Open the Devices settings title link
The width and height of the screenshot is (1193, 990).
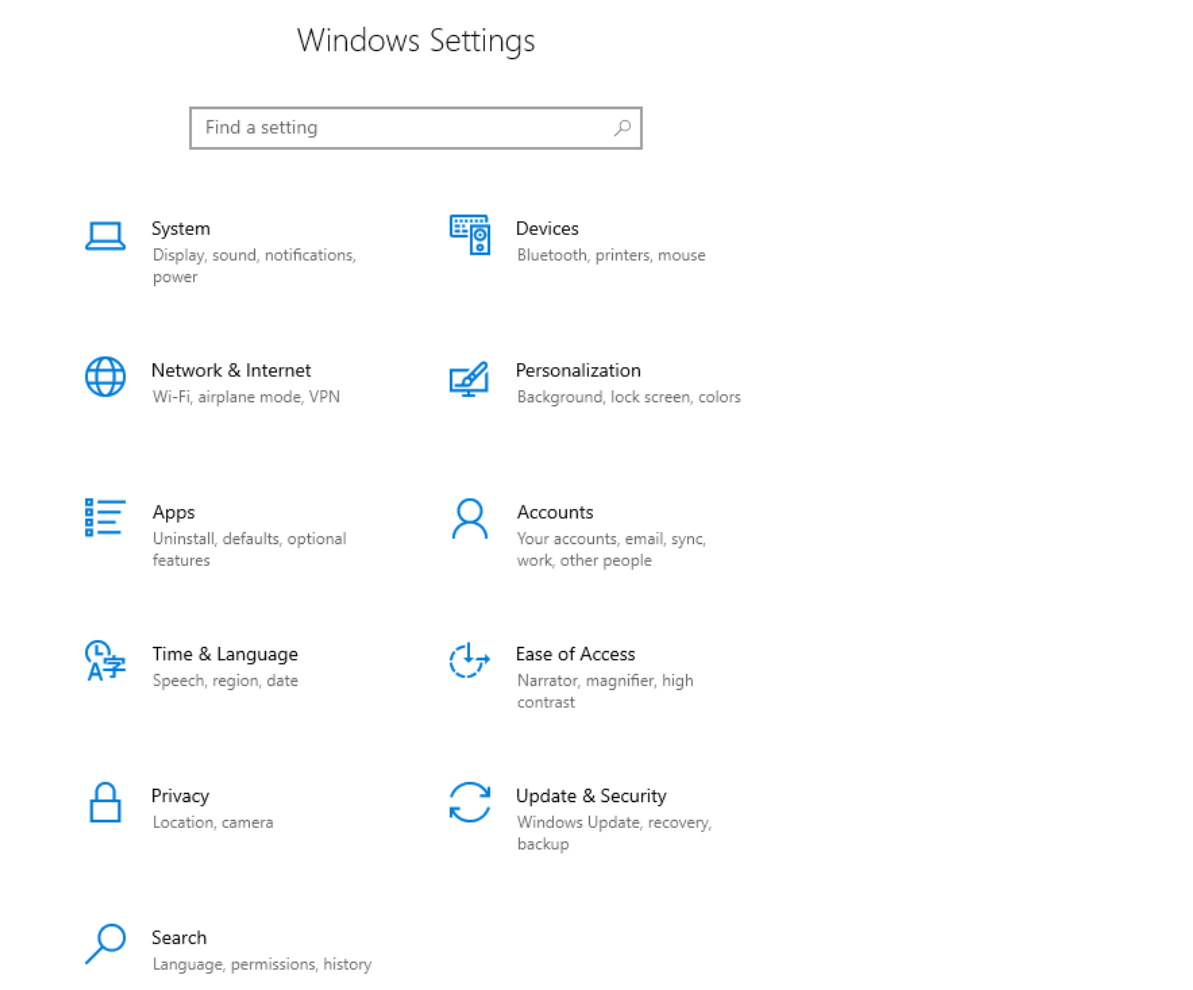(x=547, y=229)
